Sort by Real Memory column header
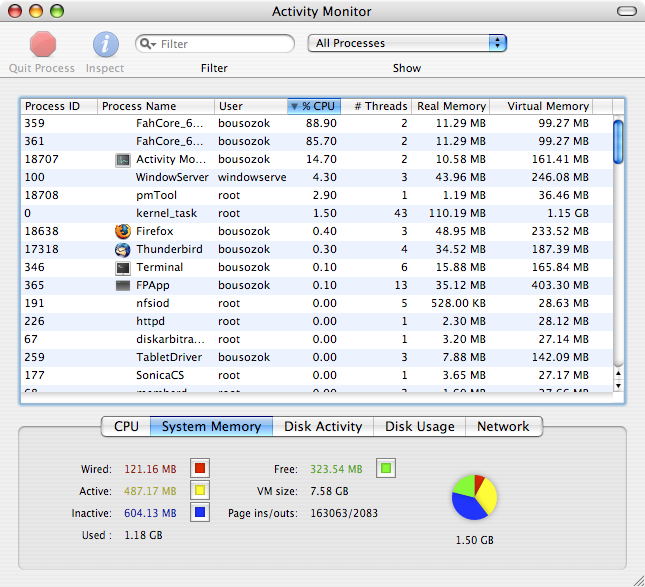This screenshot has height=587, width=645. coord(450,106)
